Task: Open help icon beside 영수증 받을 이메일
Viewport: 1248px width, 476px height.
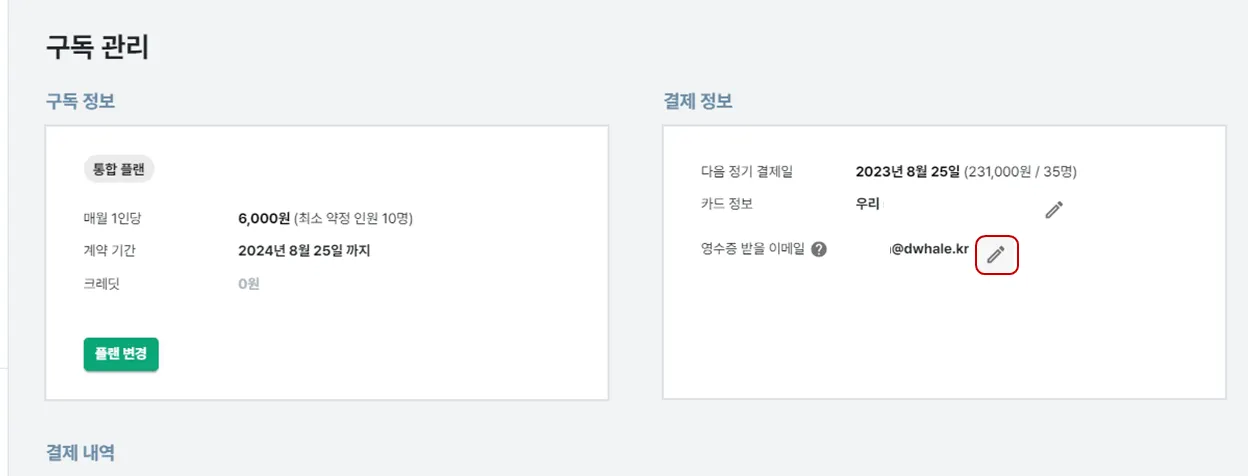Action: coord(819,250)
